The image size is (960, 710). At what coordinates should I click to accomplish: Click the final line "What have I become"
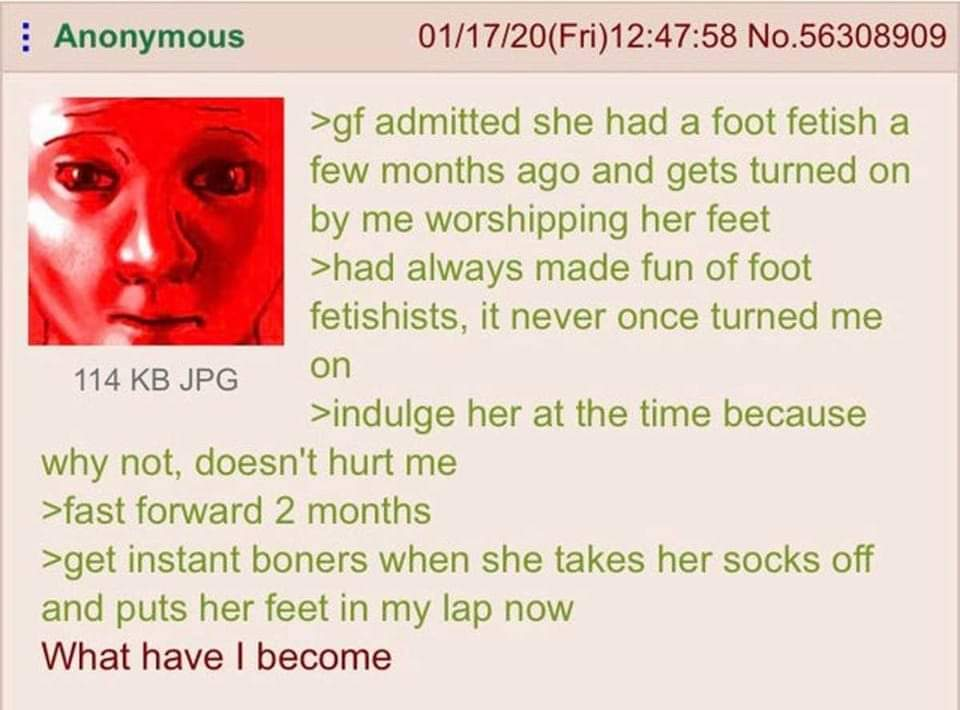[x=216, y=657]
